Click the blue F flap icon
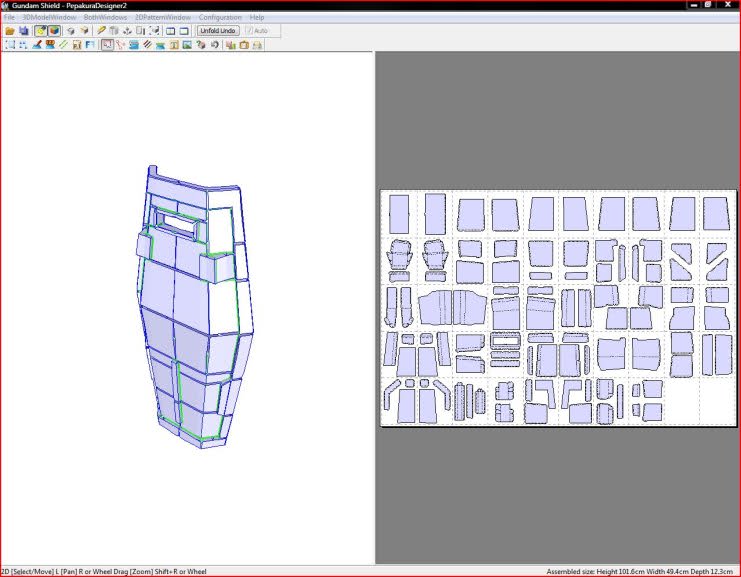This screenshot has width=741, height=577. (90, 45)
